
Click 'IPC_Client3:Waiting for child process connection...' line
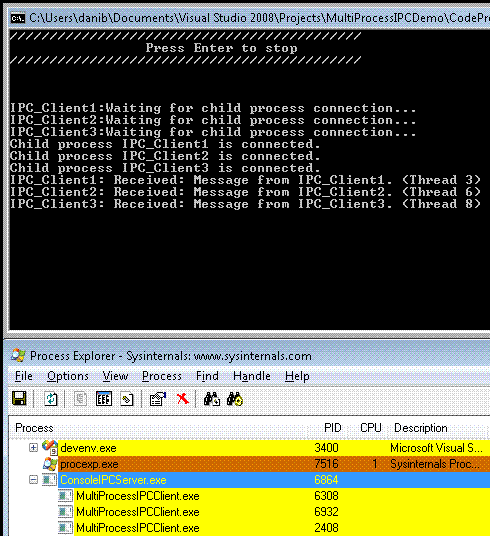coord(213,132)
